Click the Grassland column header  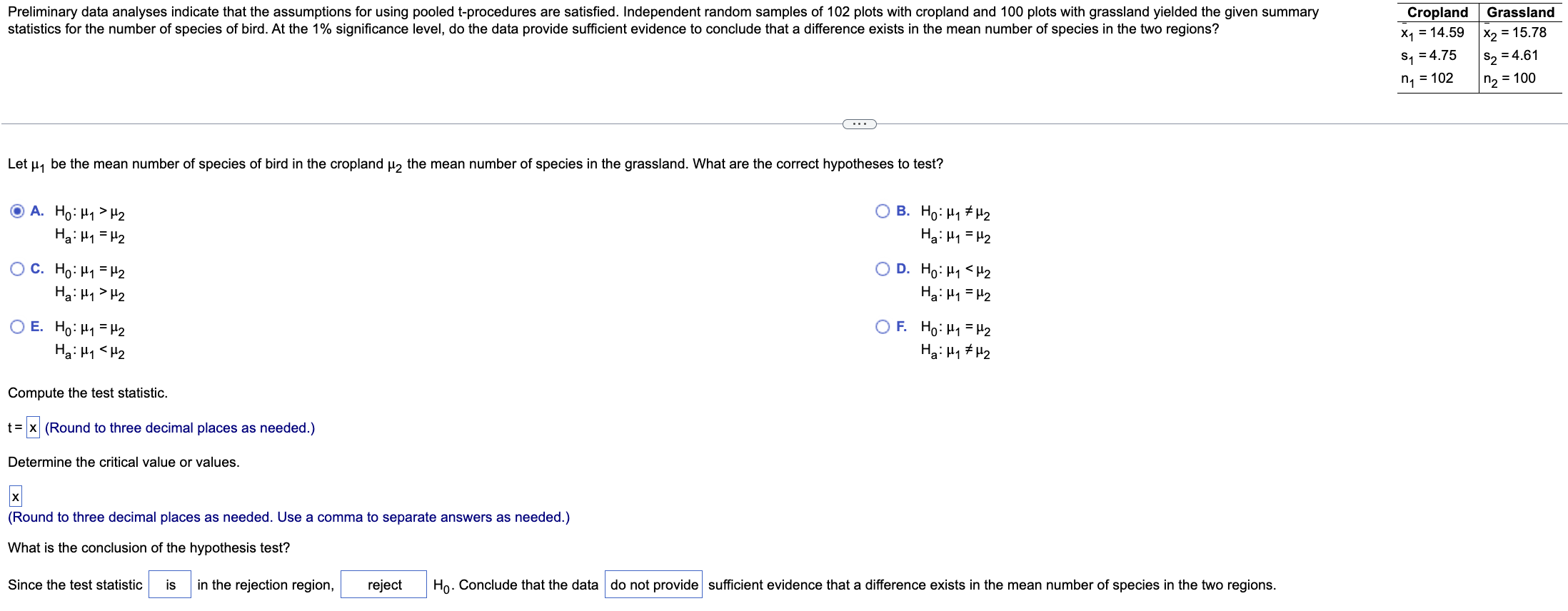tap(1519, 12)
